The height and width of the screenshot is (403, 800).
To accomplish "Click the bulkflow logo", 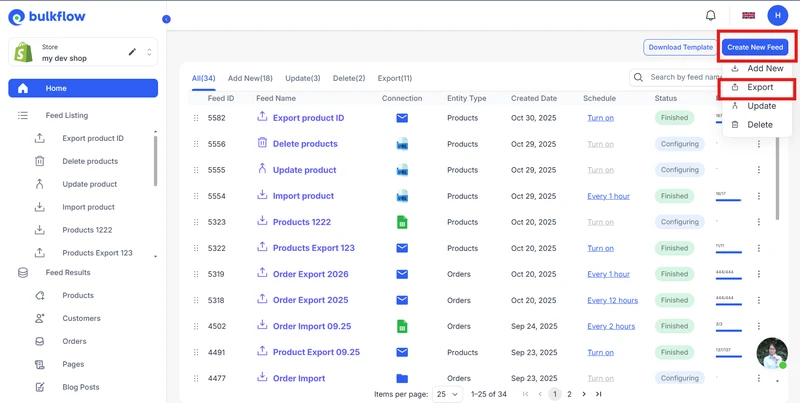I will point(47,17).
